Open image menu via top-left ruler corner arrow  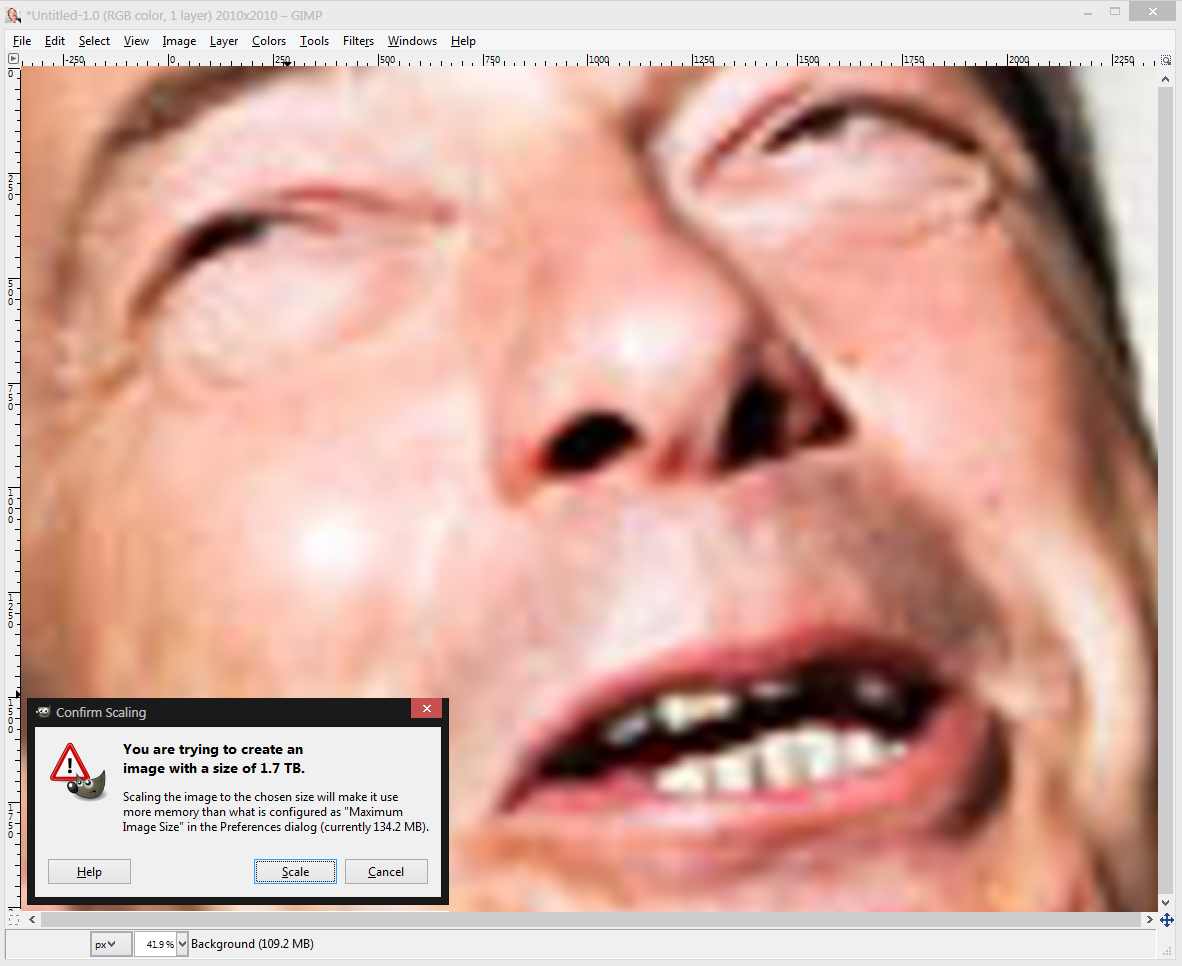[13, 58]
